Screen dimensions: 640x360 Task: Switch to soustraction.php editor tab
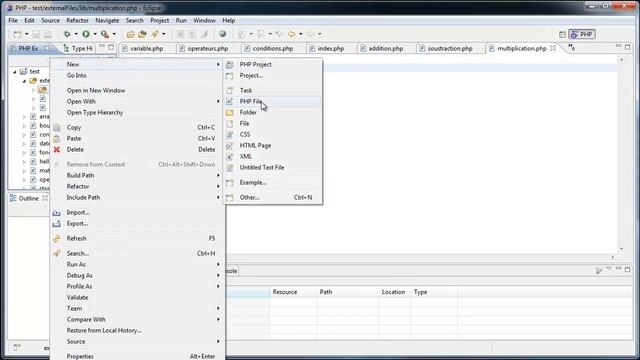coord(450,48)
